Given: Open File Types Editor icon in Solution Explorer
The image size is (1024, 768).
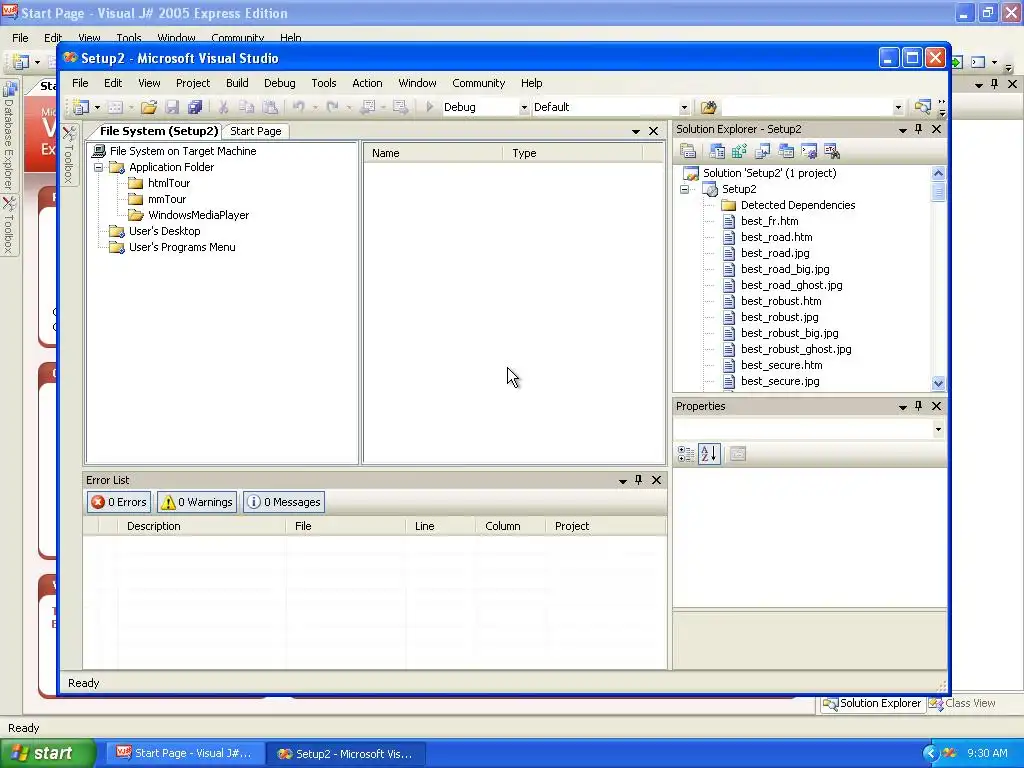Looking at the screenshot, I should click(x=762, y=152).
